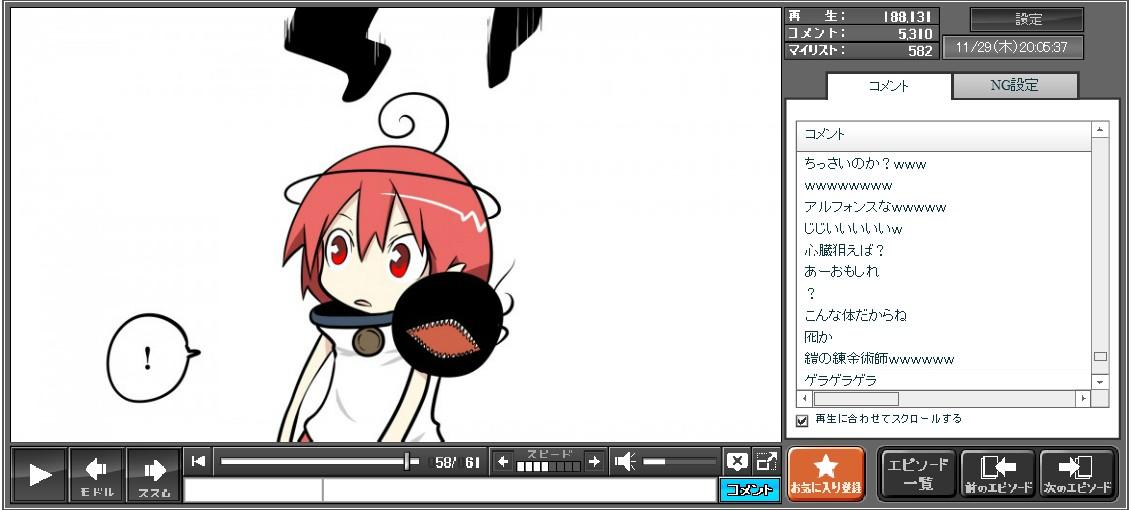Click the video seek bar handle

pos(407,461)
